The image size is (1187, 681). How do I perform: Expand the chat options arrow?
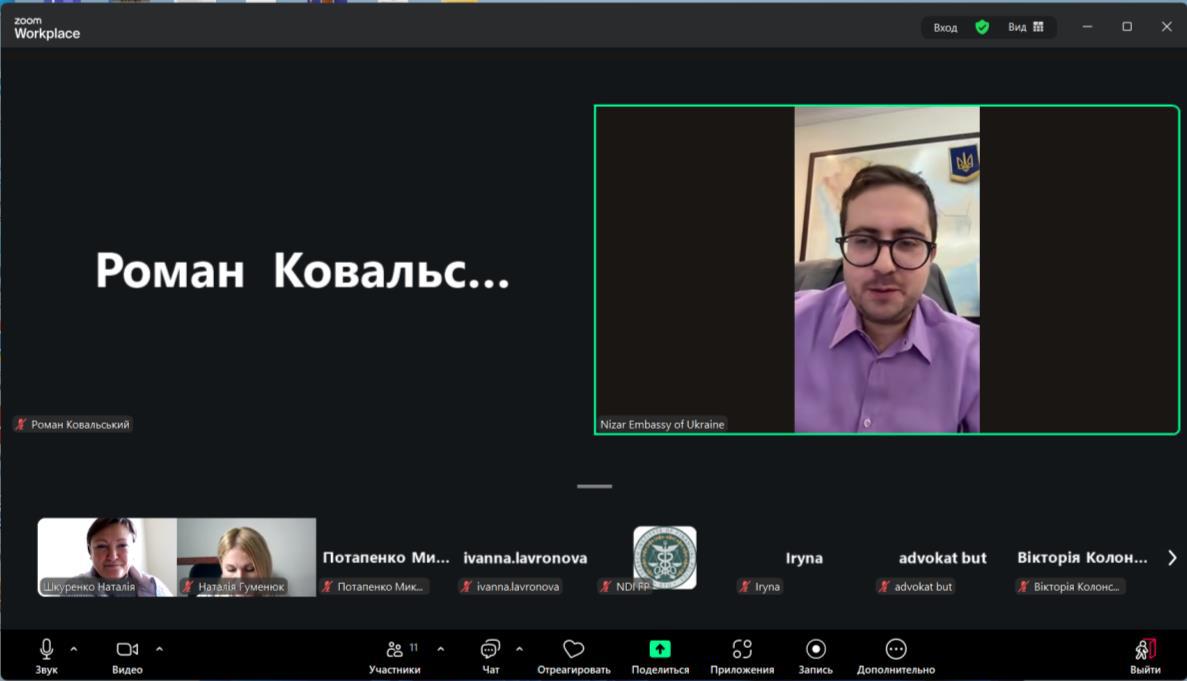[519, 649]
